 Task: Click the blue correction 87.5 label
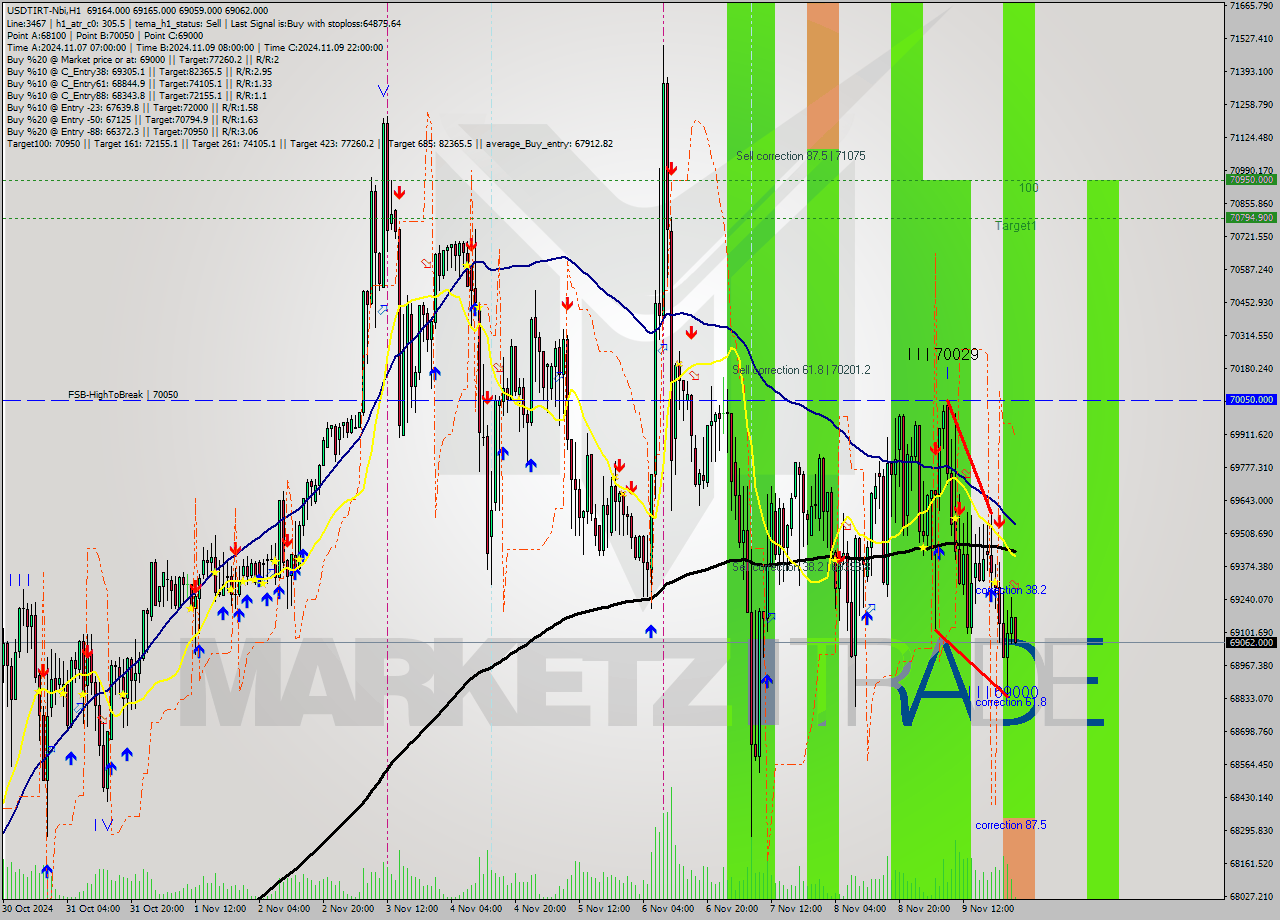pyautogui.click(x=1011, y=825)
